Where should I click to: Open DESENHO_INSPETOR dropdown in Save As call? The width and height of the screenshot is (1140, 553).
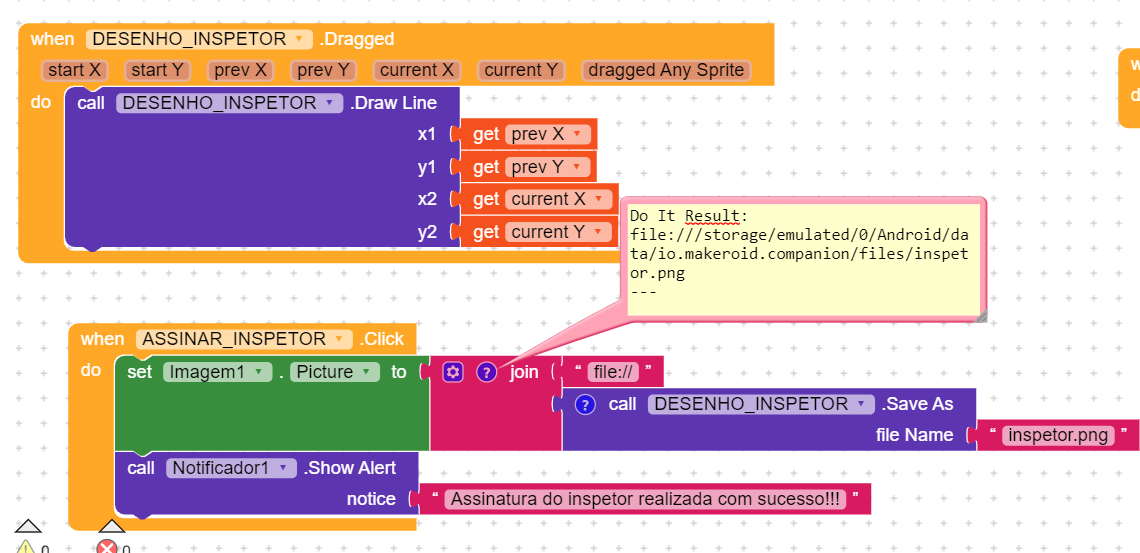pyautogui.click(x=761, y=404)
